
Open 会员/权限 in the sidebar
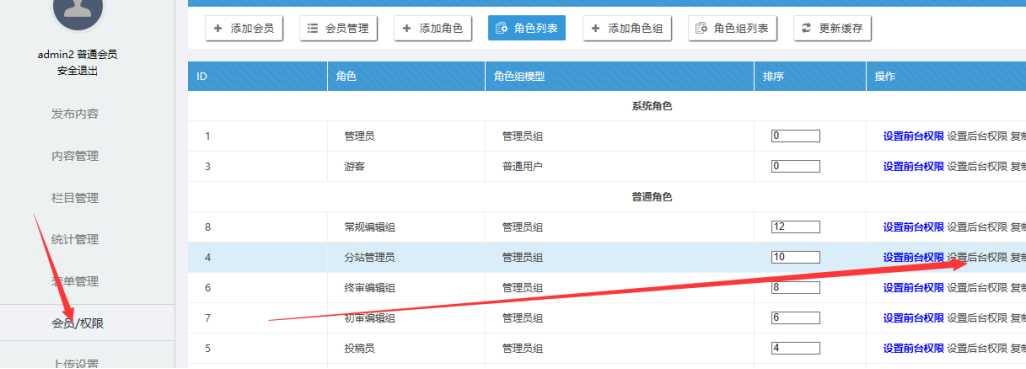tap(78, 323)
